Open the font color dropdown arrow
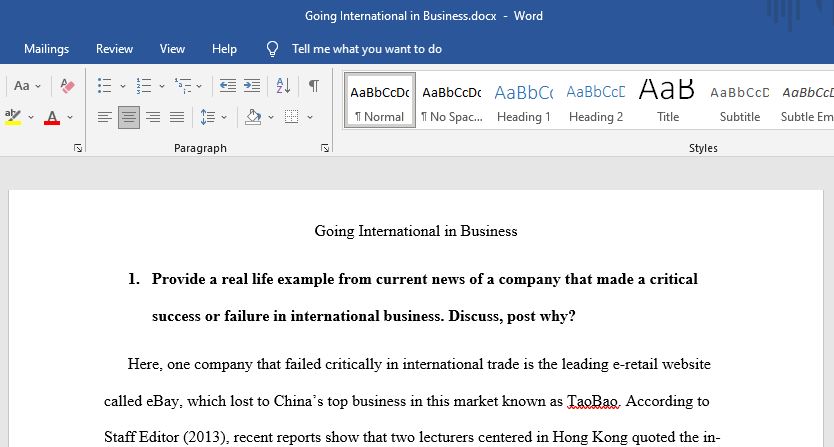 click(x=70, y=117)
